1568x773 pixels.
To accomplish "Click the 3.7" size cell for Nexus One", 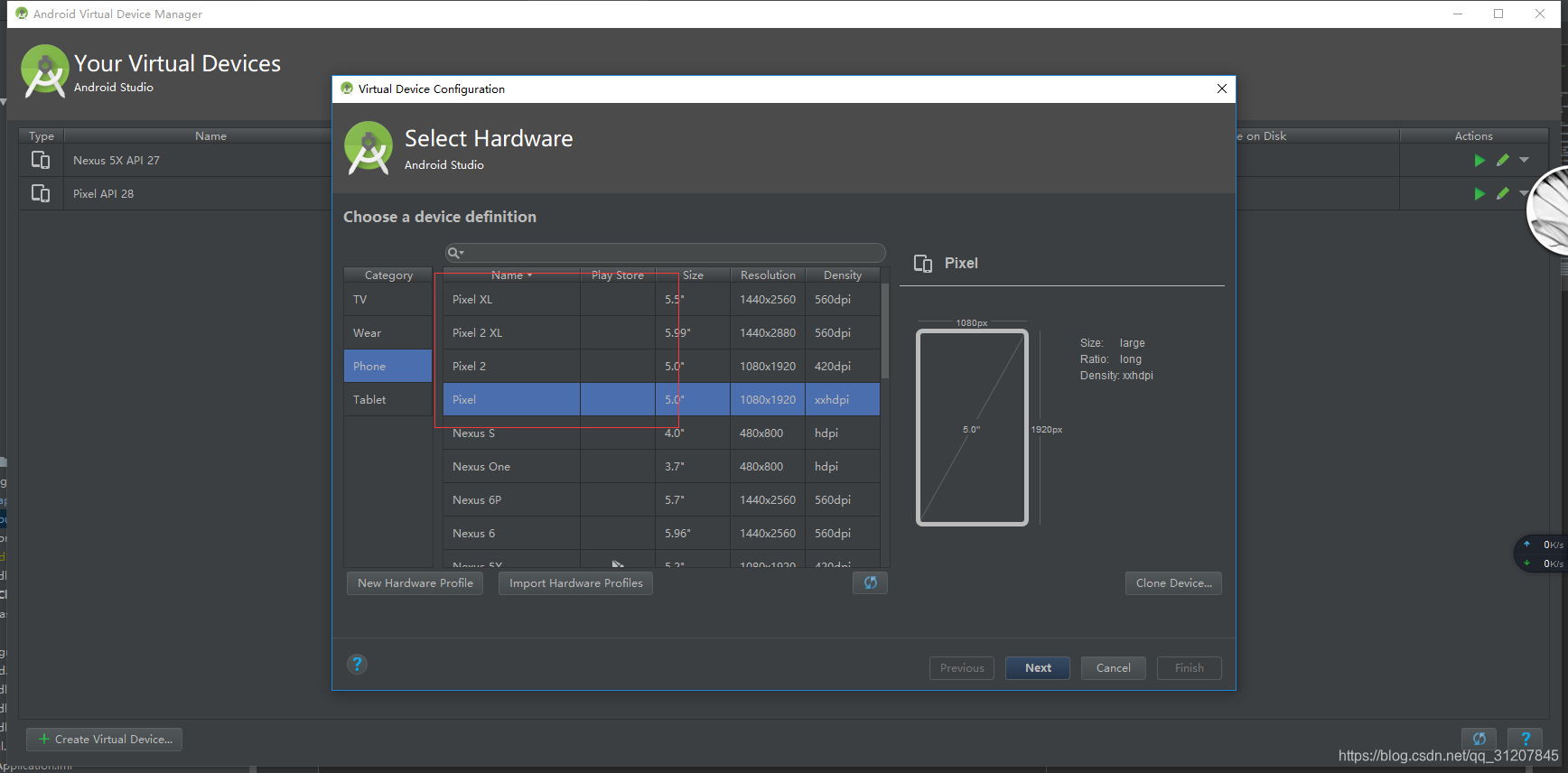I will click(x=693, y=466).
